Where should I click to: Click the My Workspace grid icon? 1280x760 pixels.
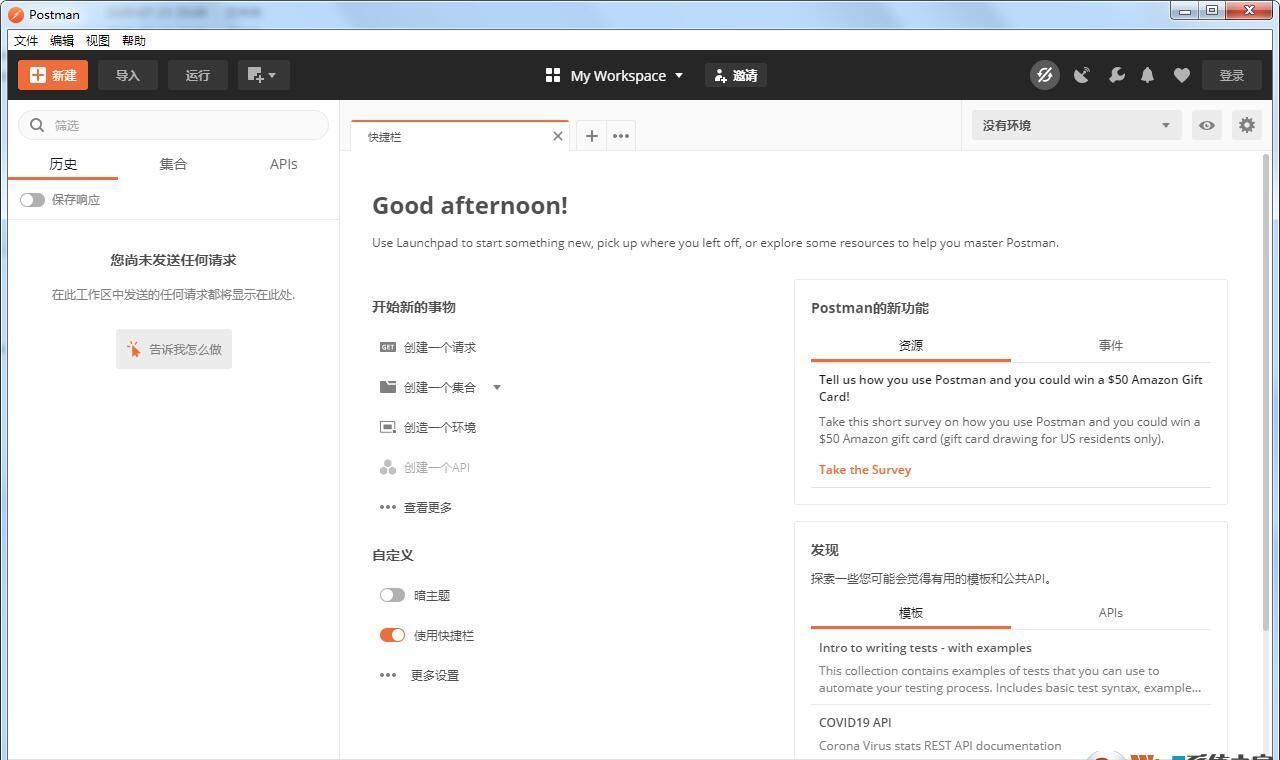coord(553,75)
